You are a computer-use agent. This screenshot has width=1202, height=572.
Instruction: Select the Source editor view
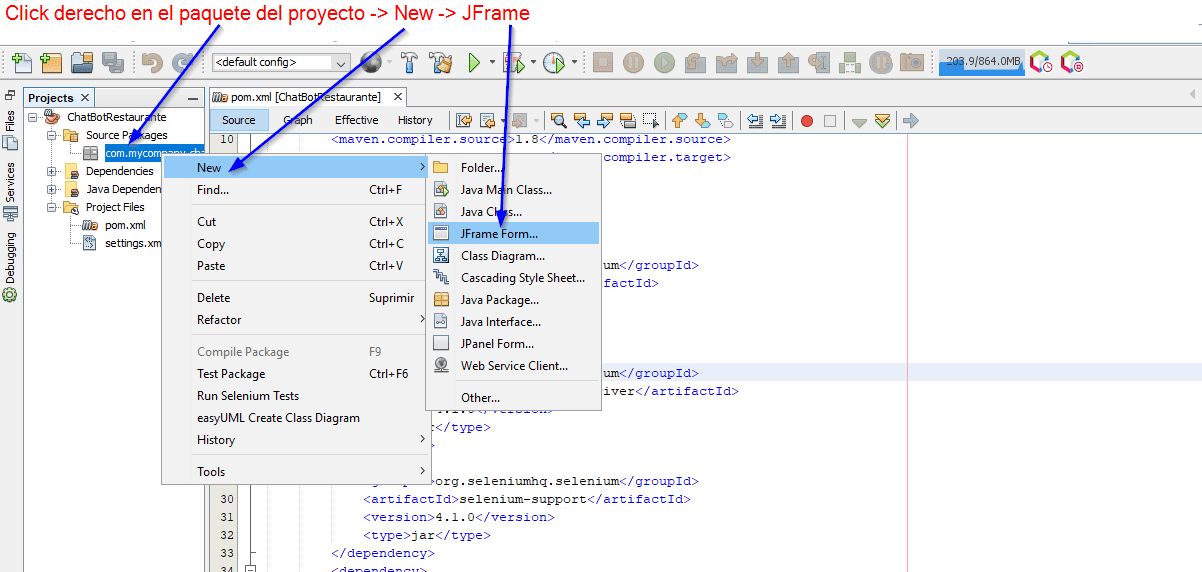click(238, 120)
